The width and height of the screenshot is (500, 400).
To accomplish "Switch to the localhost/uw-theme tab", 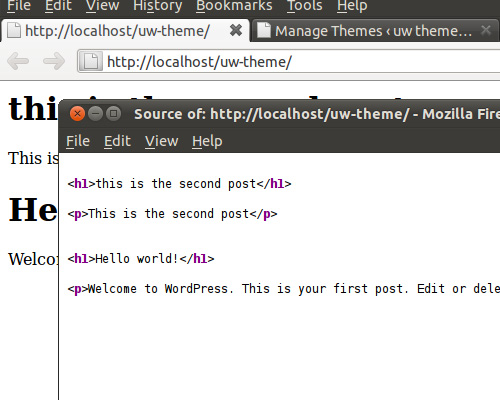I will point(125,31).
